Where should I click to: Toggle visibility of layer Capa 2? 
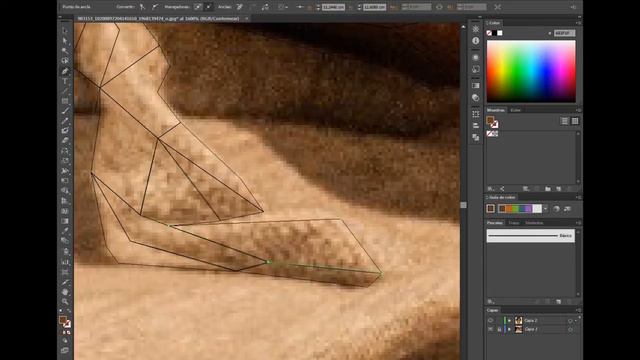[491, 320]
